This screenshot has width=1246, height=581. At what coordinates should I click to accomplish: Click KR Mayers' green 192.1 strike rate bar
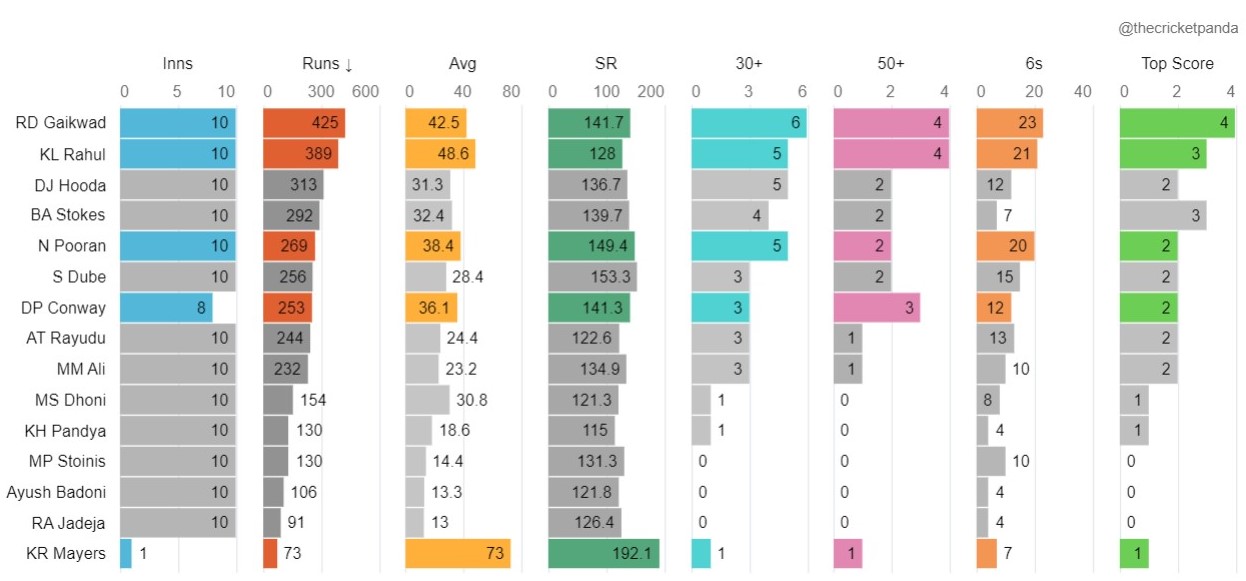603,553
